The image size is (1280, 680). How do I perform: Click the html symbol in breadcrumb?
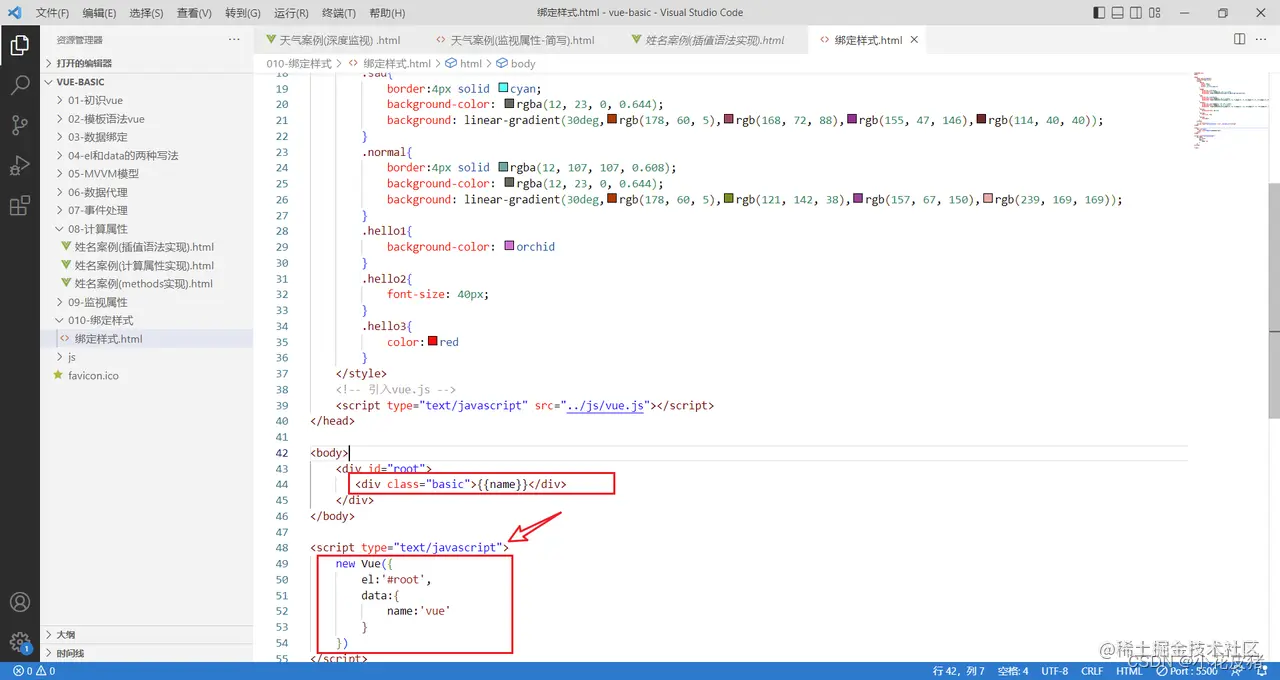463,63
